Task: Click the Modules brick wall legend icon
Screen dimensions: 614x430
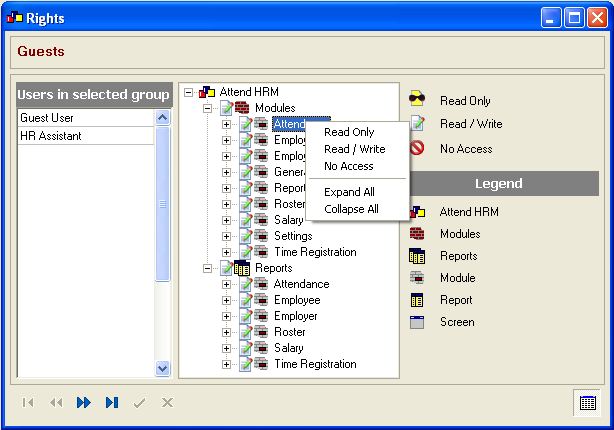Action: (417, 234)
